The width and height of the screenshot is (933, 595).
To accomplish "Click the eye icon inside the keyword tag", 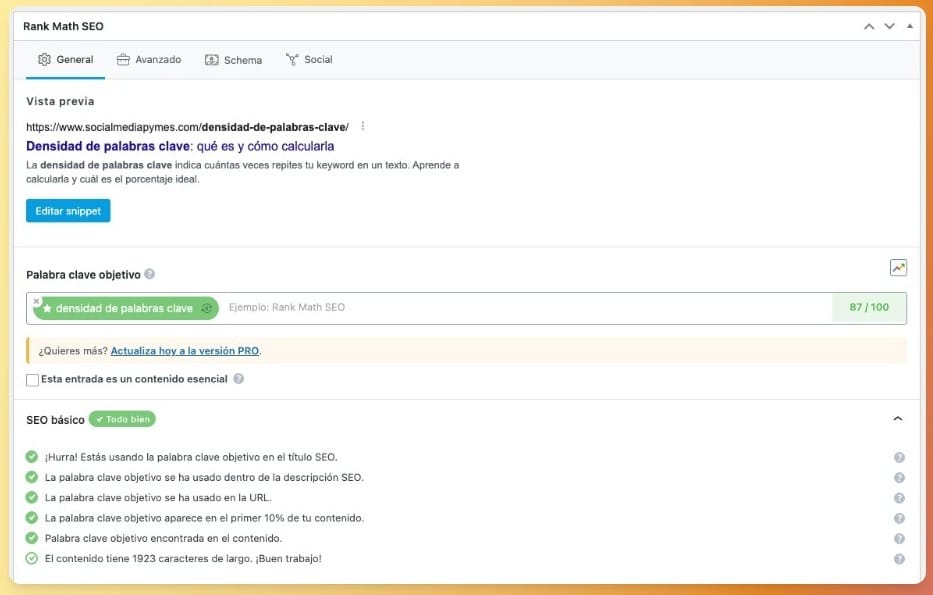I will (206, 308).
